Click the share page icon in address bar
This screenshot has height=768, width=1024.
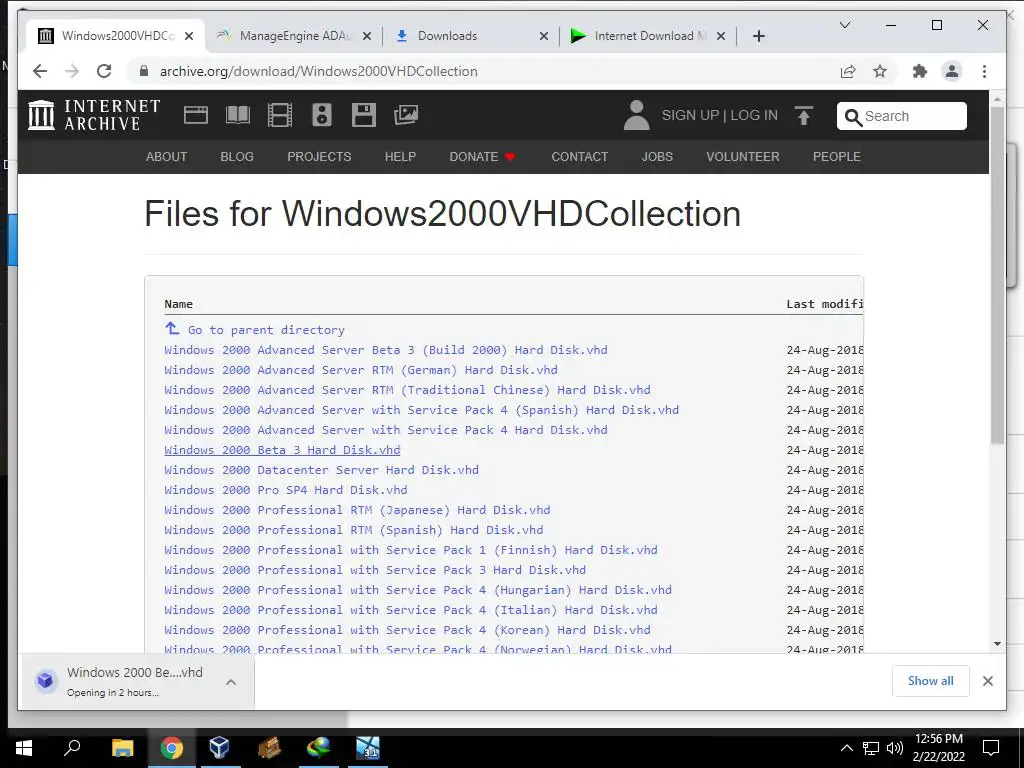[x=848, y=71]
